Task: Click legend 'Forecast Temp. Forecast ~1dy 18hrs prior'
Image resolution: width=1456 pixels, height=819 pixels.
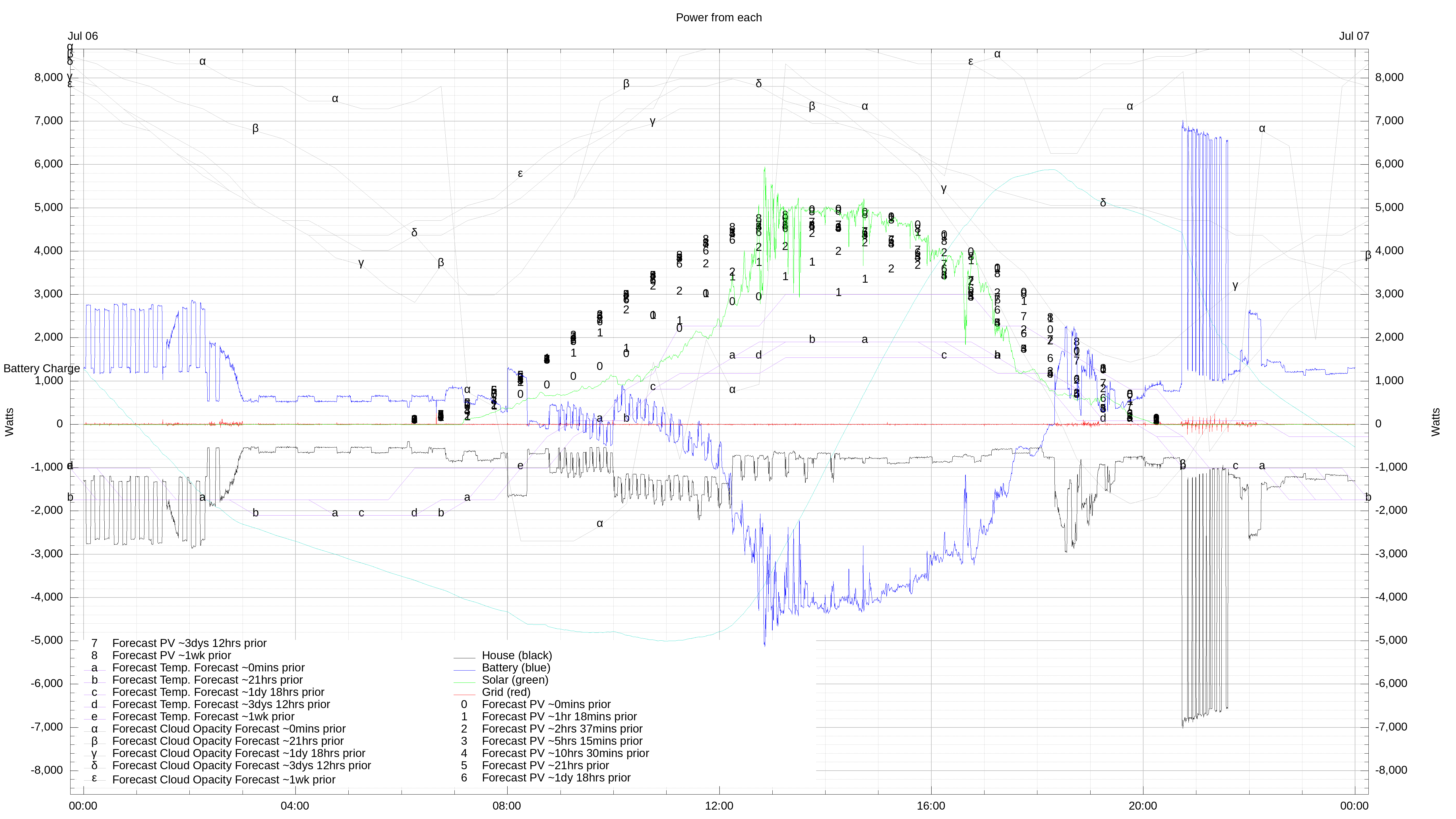Action: tap(218, 692)
